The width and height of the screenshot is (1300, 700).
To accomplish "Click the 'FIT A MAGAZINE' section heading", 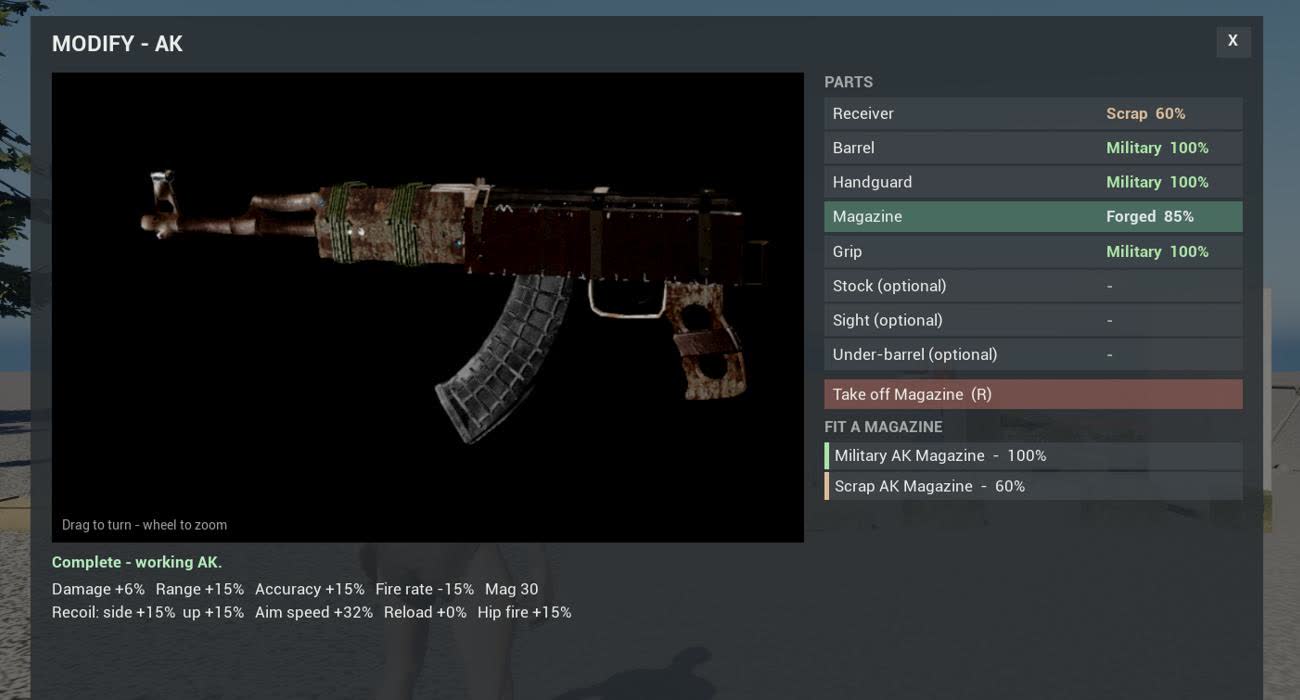I will click(883, 427).
